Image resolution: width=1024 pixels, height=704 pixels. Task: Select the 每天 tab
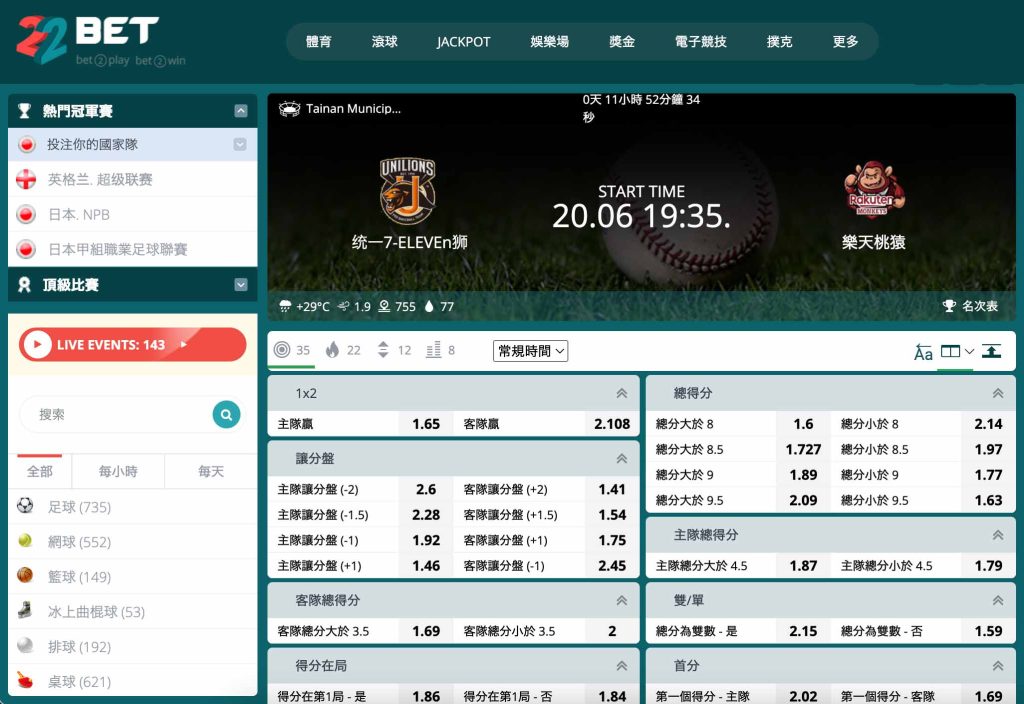coord(211,472)
